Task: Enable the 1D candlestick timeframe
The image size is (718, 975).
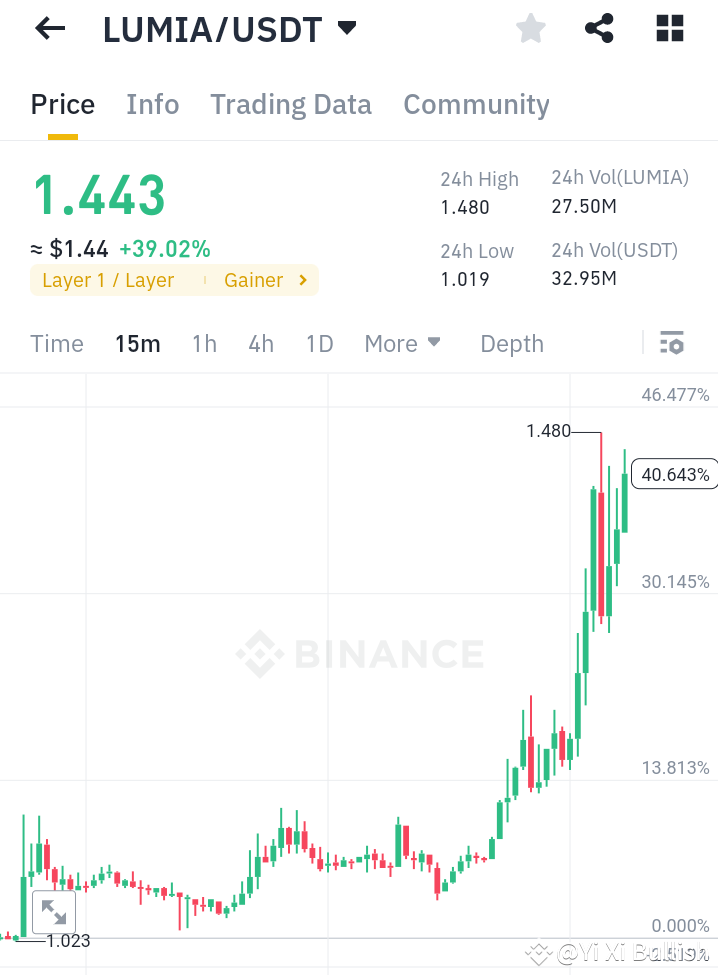Action: [319, 343]
